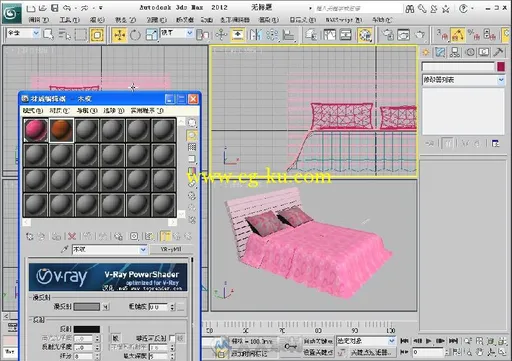Click the Set Key large key icon button
This screenshot has height=361, width=512.
290,347
